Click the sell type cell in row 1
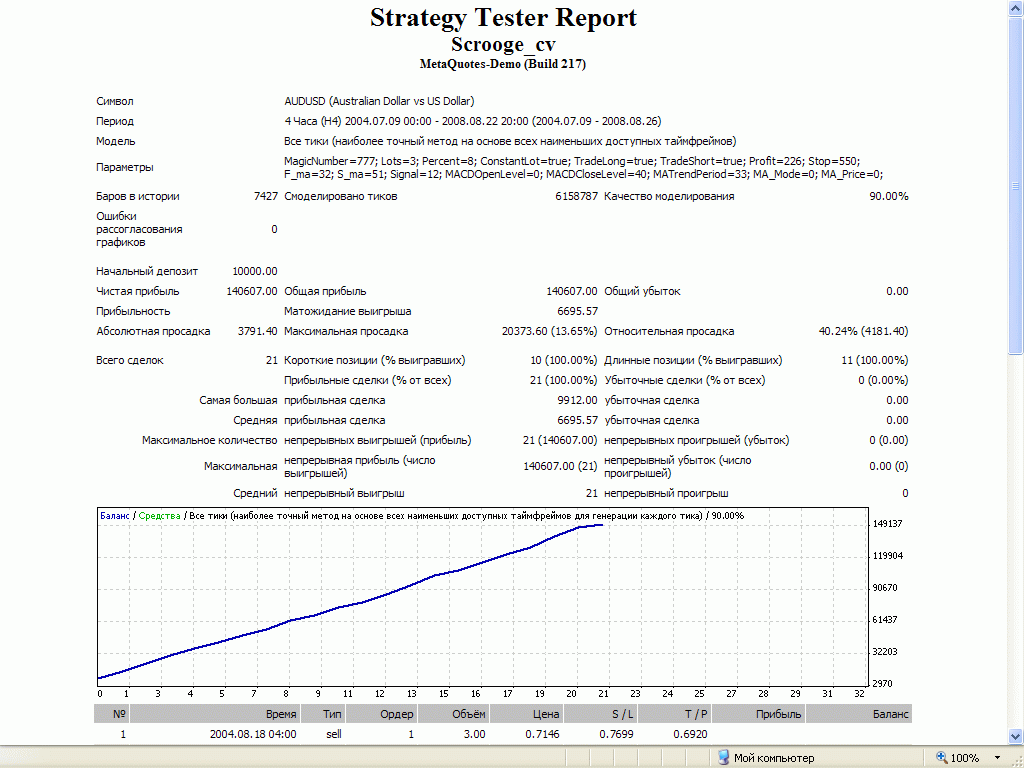1024x768 pixels. pos(334,734)
